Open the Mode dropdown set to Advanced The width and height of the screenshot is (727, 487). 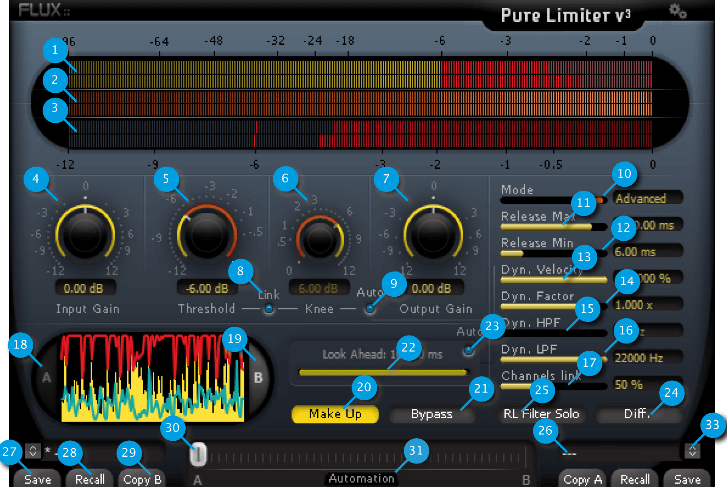[x=647, y=199]
